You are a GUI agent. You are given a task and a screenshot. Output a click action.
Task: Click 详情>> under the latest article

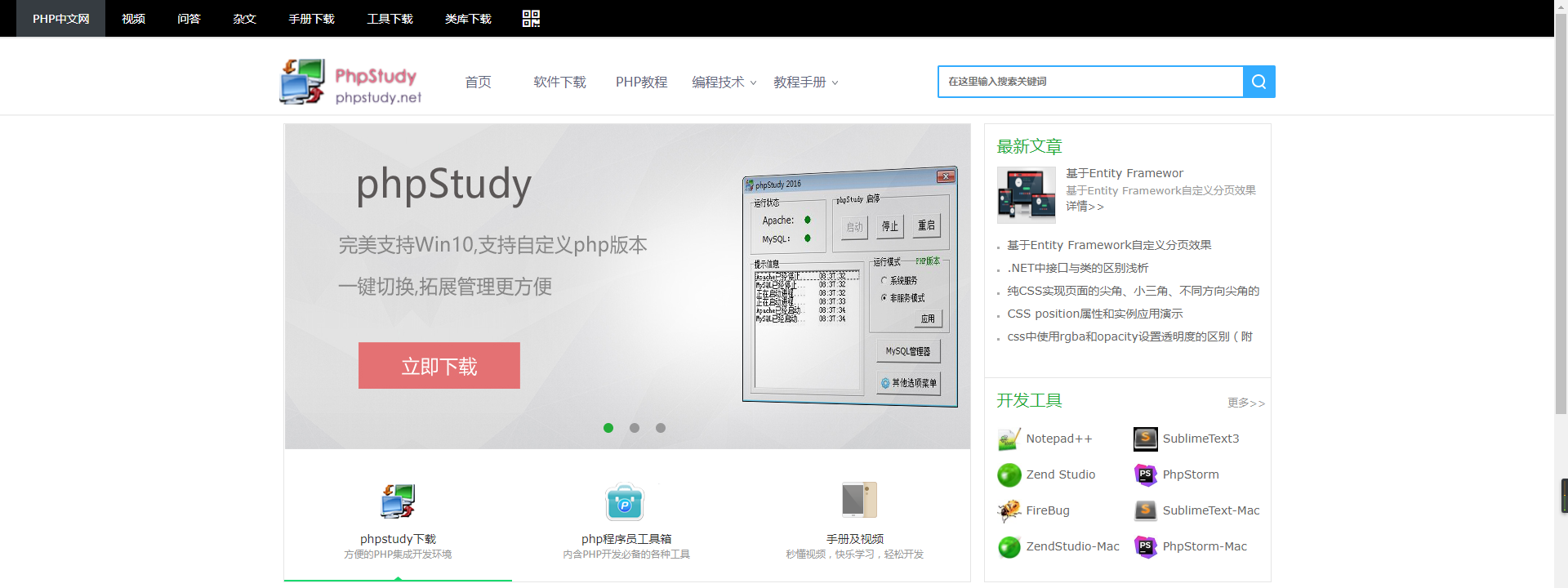pos(1085,207)
